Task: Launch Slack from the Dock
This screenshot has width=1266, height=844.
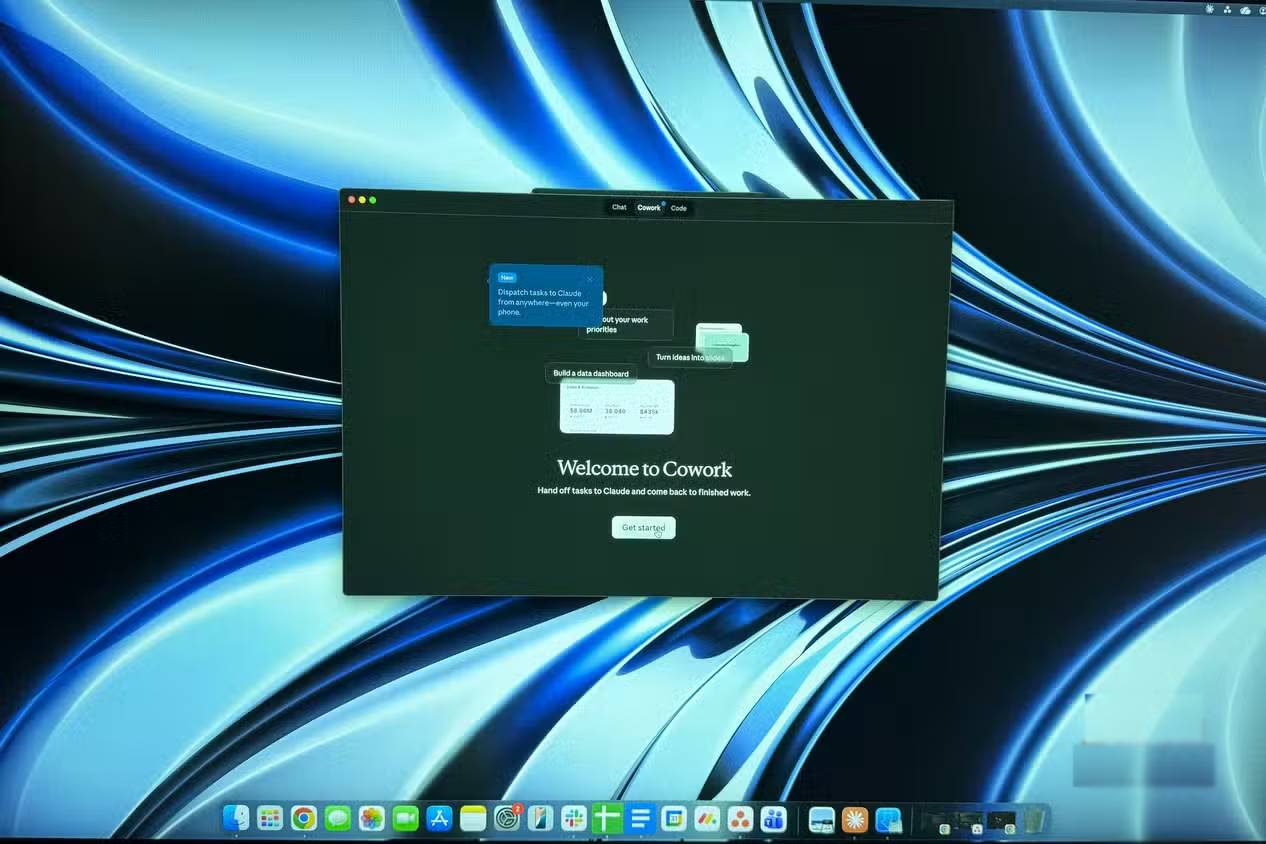Action: 574,819
